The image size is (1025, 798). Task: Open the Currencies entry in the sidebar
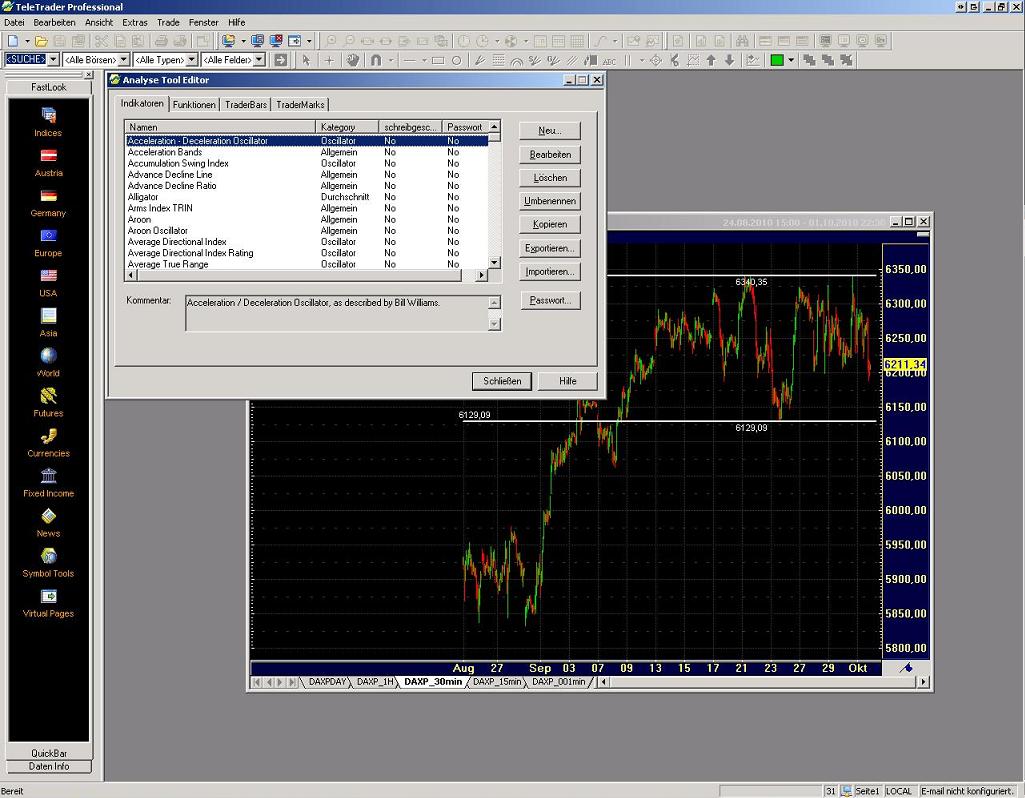click(48, 442)
